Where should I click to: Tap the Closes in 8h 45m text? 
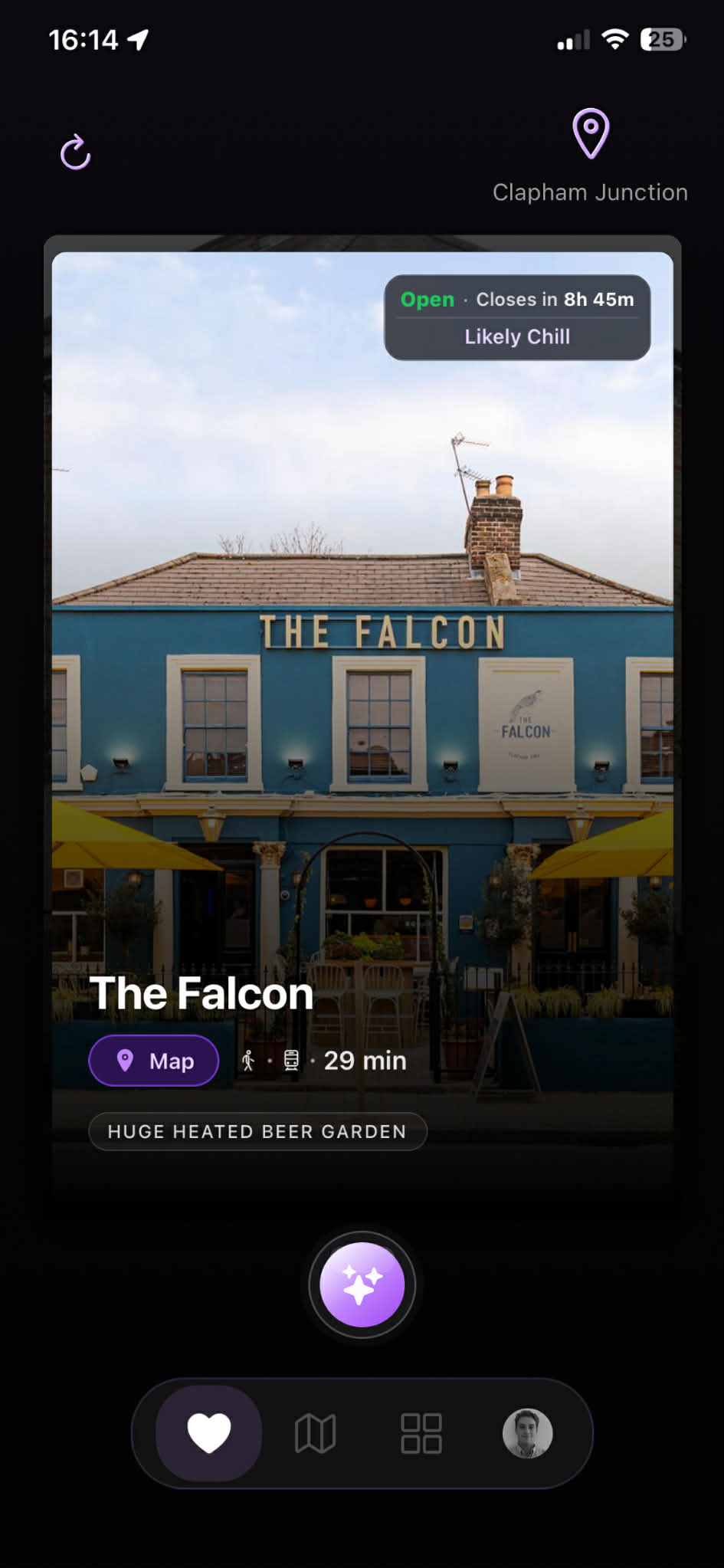(x=555, y=300)
